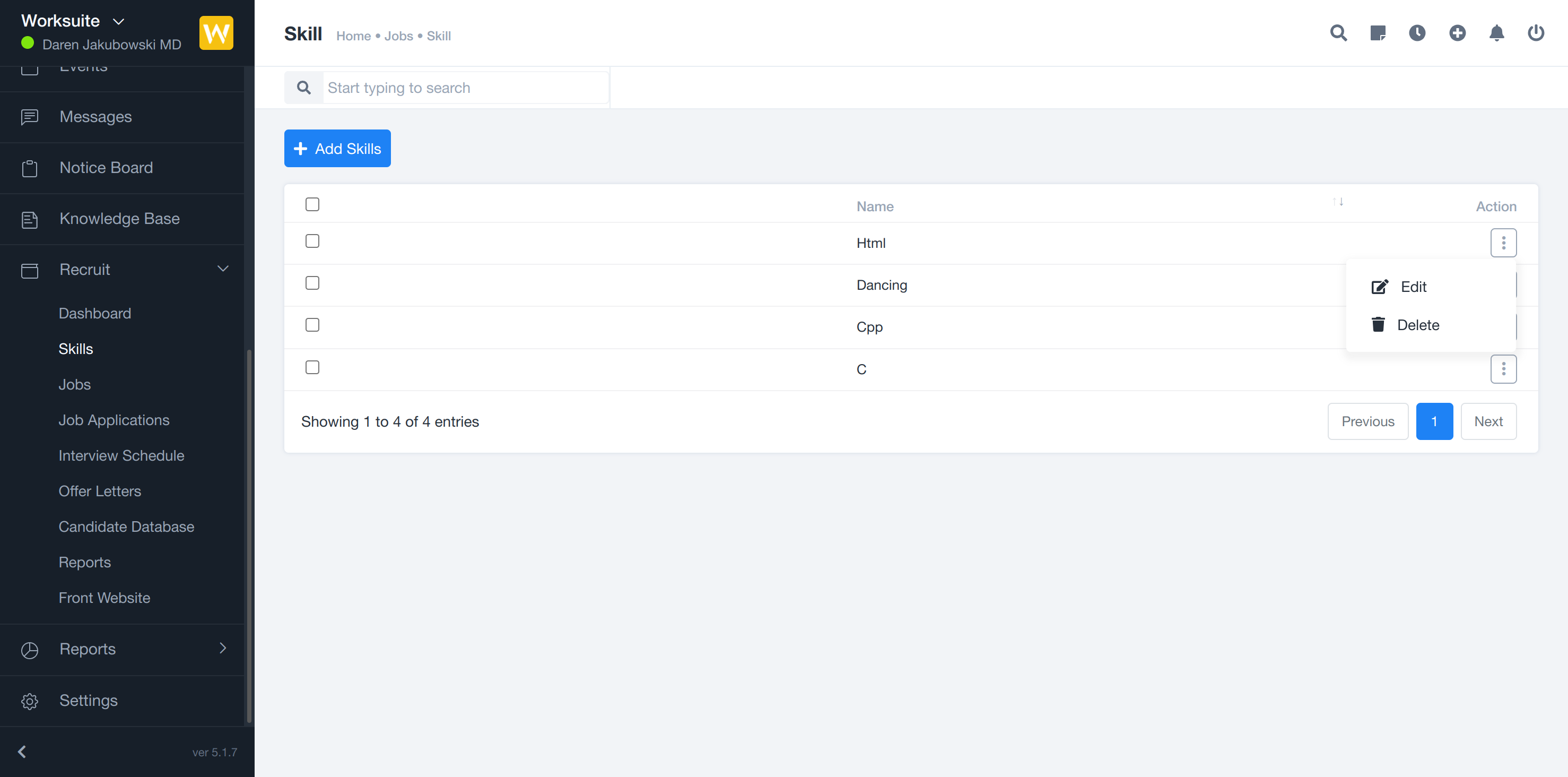Open the search icon in top bar
The height and width of the screenshot is (777, 1568).
[1338, 33]
